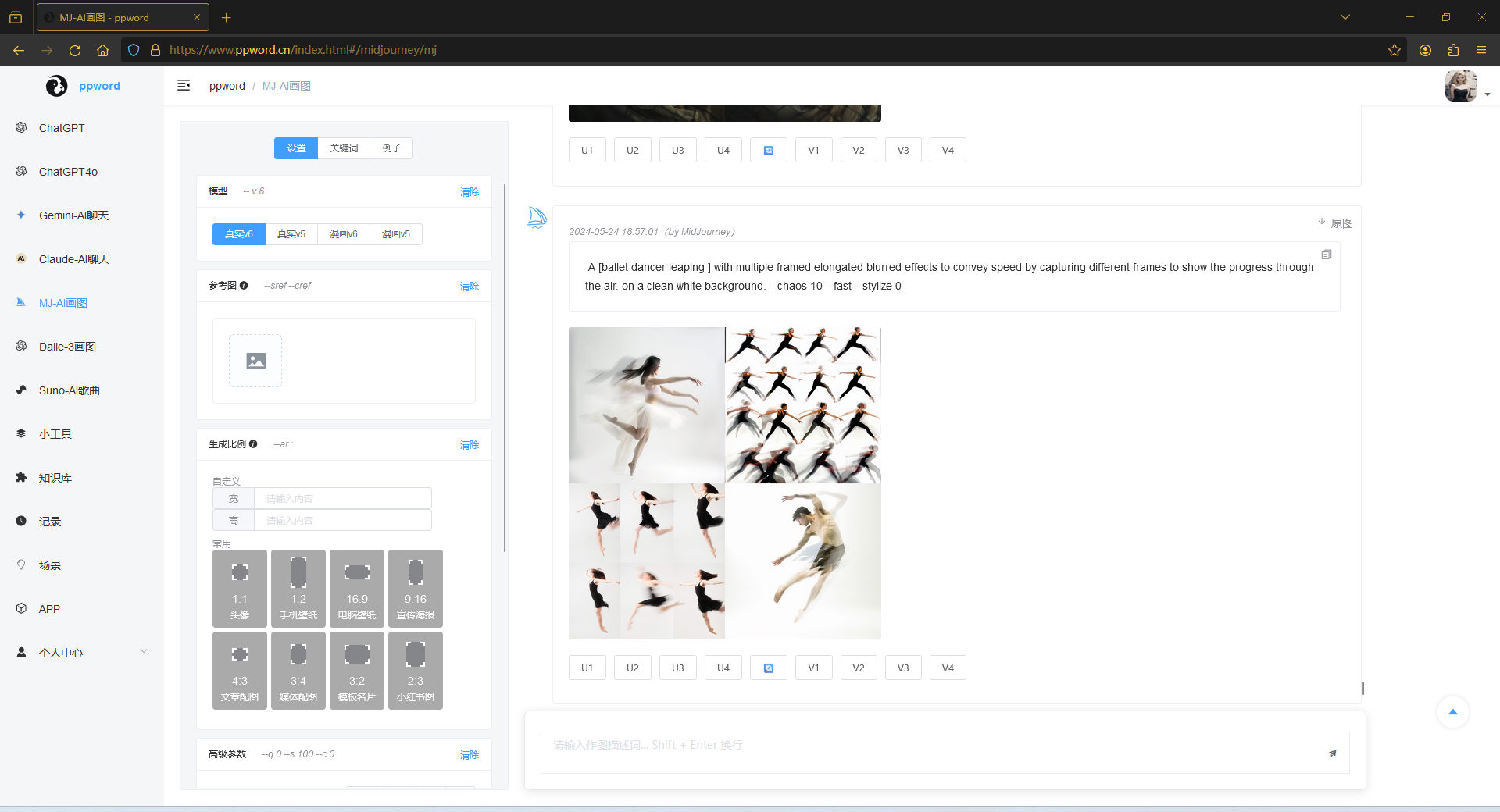Click U2 under the upper image

633,151
